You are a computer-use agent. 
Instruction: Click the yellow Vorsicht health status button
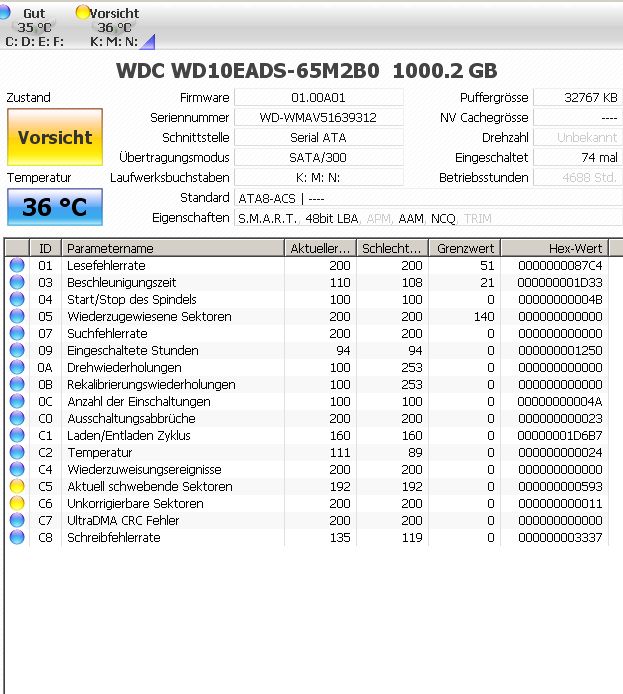[x=55, y=137]
